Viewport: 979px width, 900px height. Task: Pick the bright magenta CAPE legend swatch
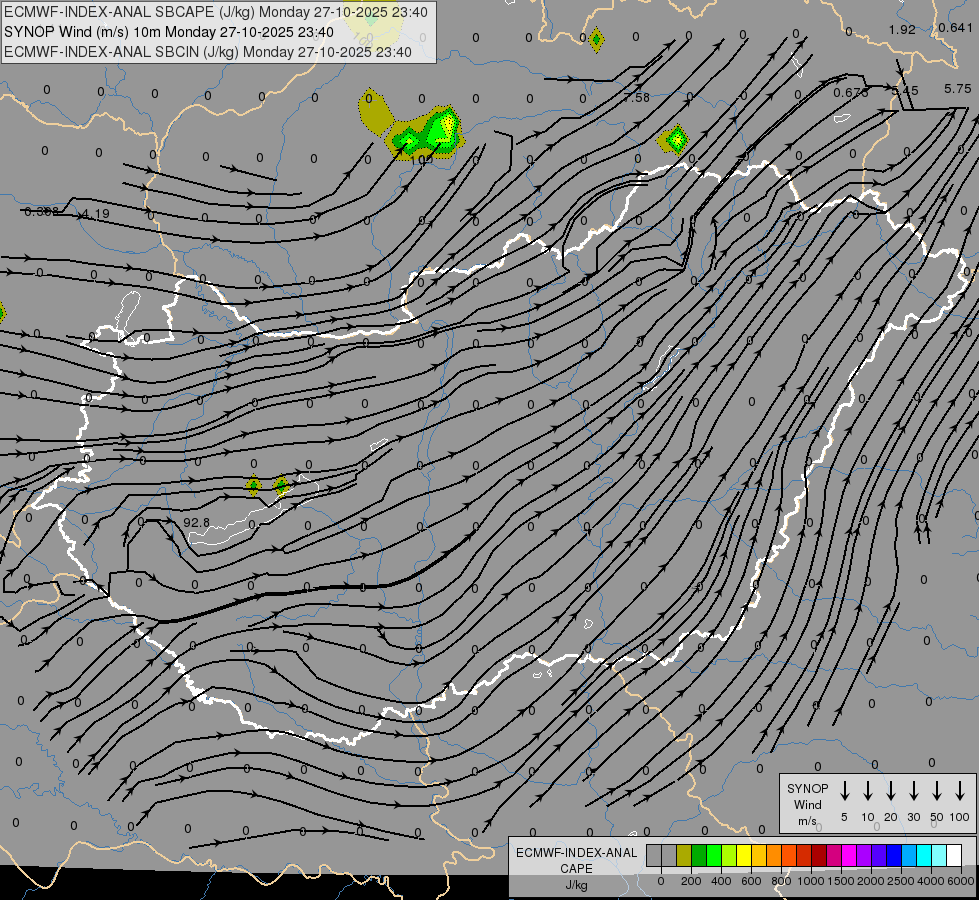click(x=849, y=855)
